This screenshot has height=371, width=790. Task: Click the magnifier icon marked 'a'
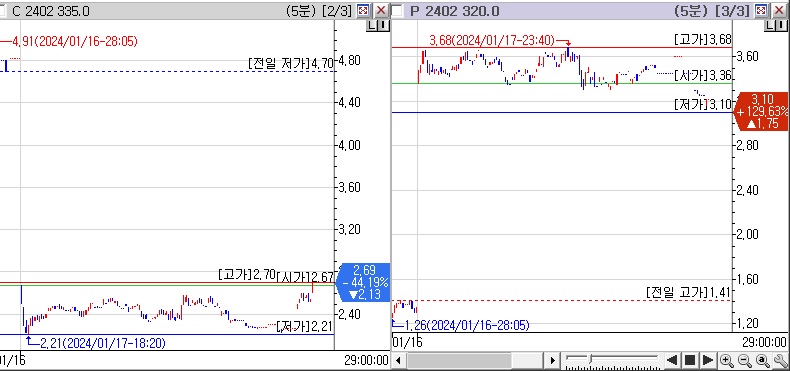click(x=763, y=360)
